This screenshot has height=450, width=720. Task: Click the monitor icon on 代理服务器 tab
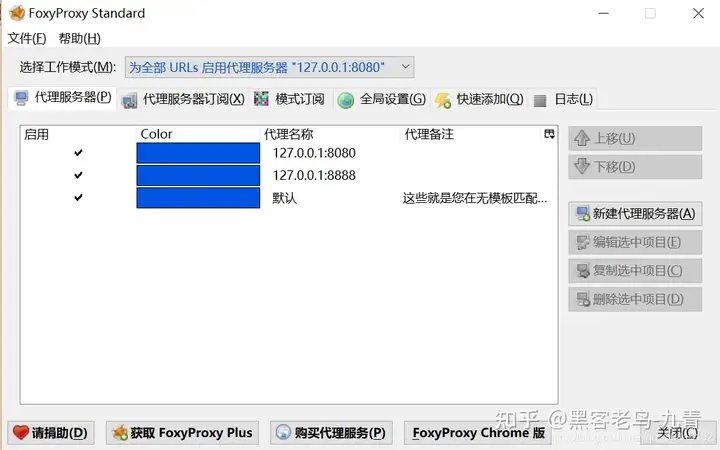coord(21,98)
